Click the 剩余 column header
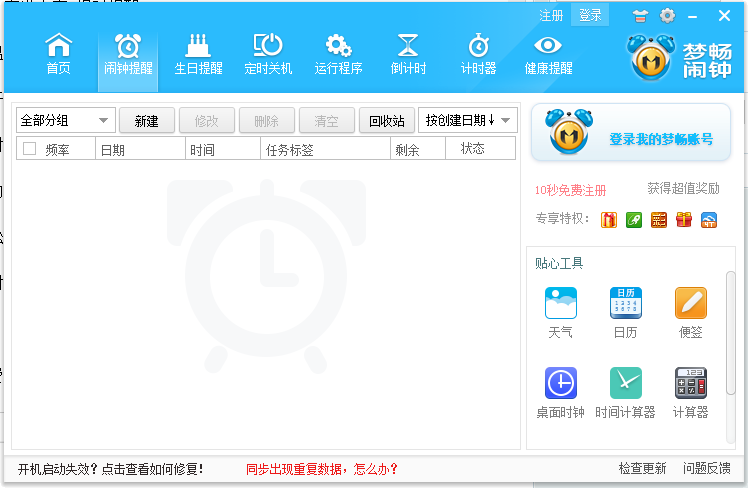This screenshot has height=488, width=748. pos(418,148)
